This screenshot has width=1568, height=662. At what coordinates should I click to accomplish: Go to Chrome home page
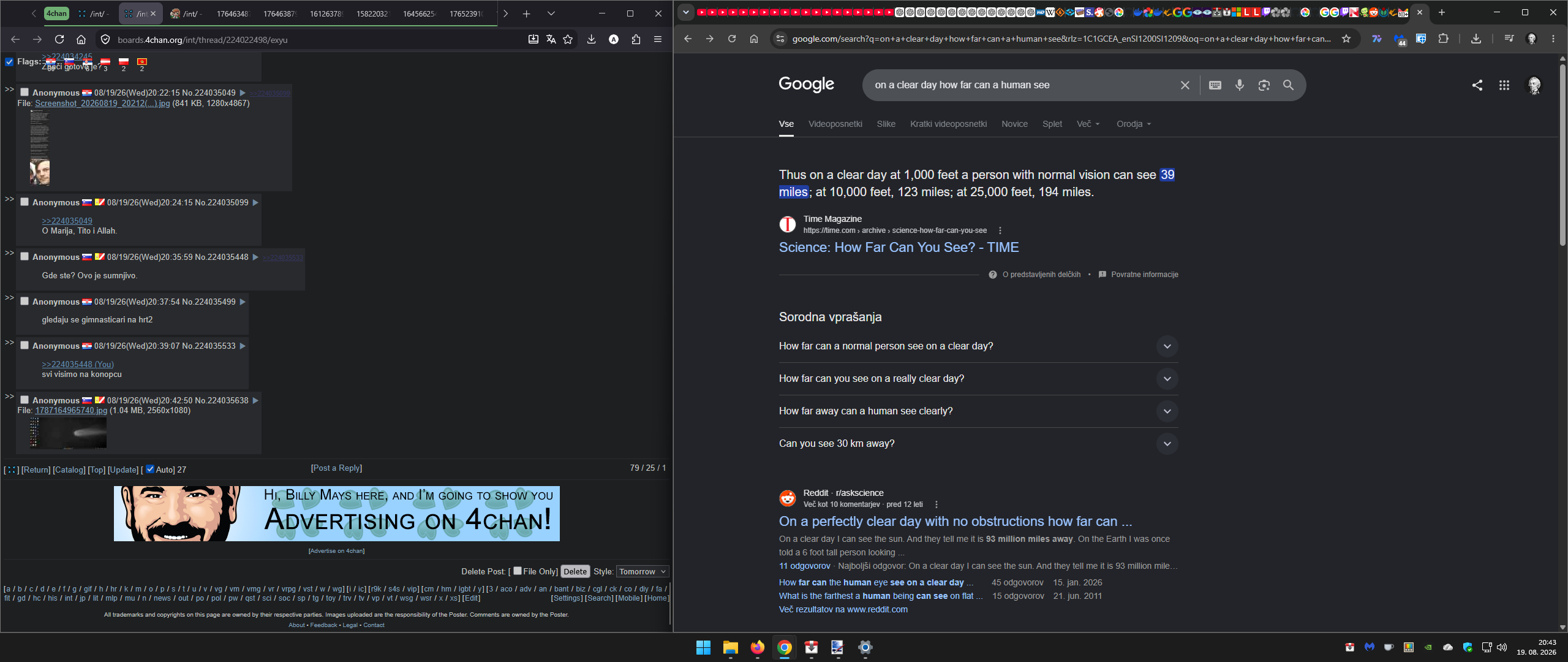click(x=754, y=39)
